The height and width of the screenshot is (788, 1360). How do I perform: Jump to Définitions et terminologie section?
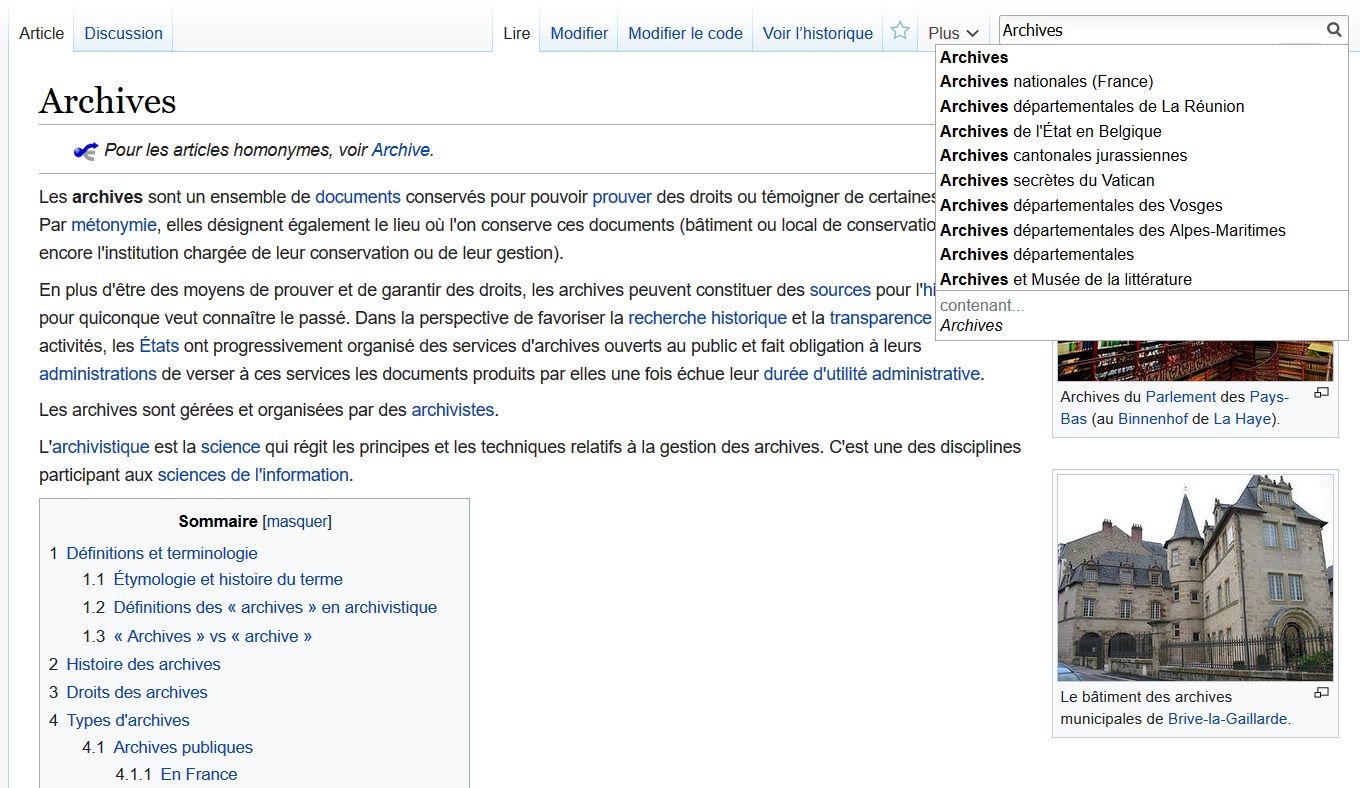(x=162, y=553)
